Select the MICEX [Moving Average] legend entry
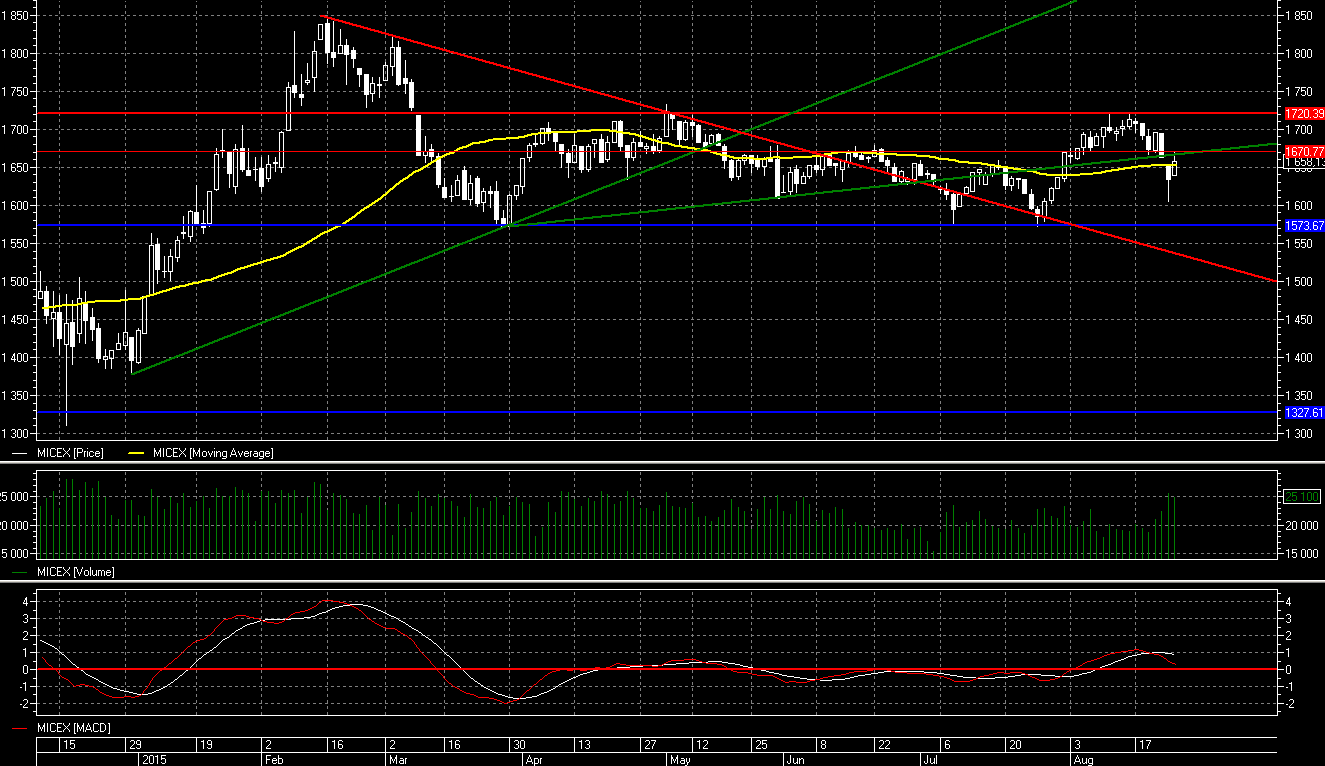This screenshot has width=1325, height=766. click(212, 453)
